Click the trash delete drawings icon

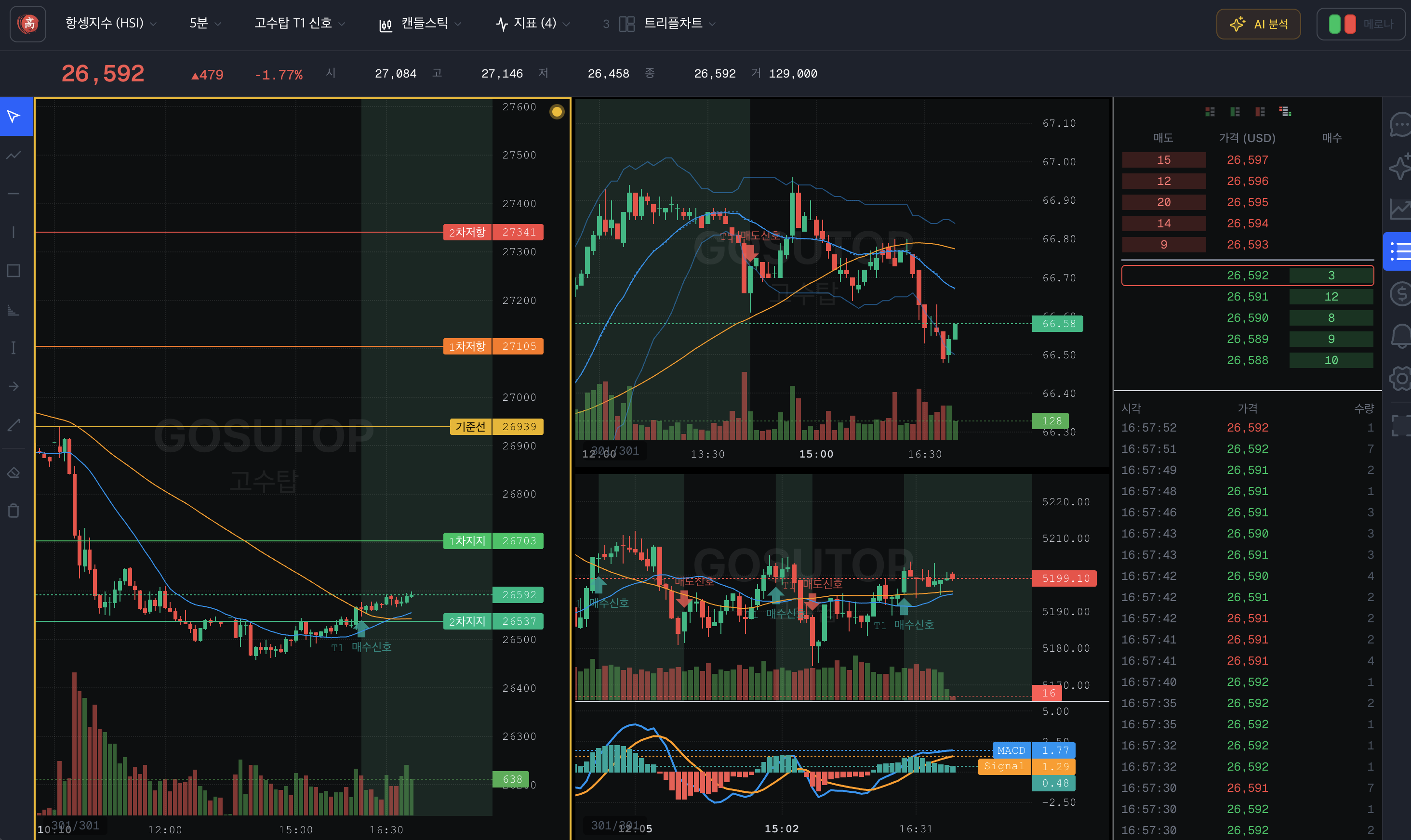click(13, 511)
